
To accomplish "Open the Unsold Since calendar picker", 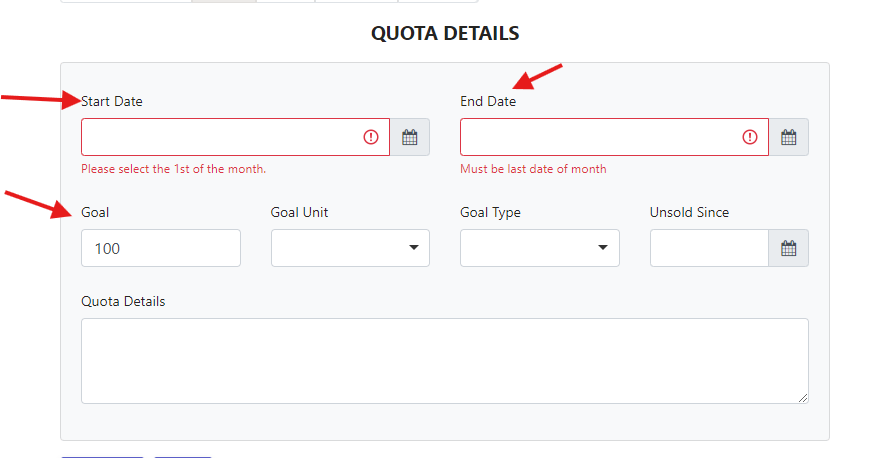I will [x=788, y=249].
